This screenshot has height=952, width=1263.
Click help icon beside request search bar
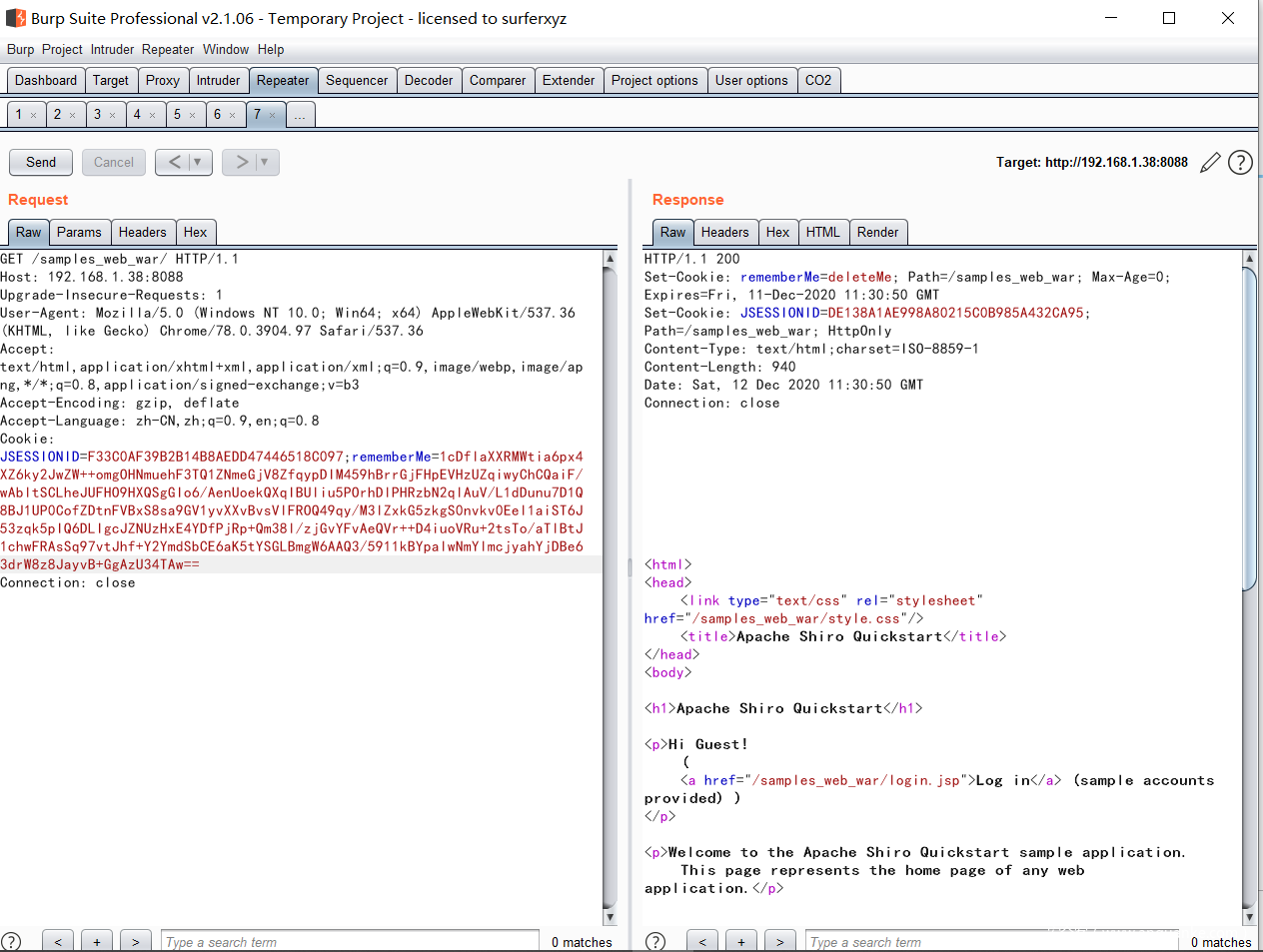pos(11,942)
